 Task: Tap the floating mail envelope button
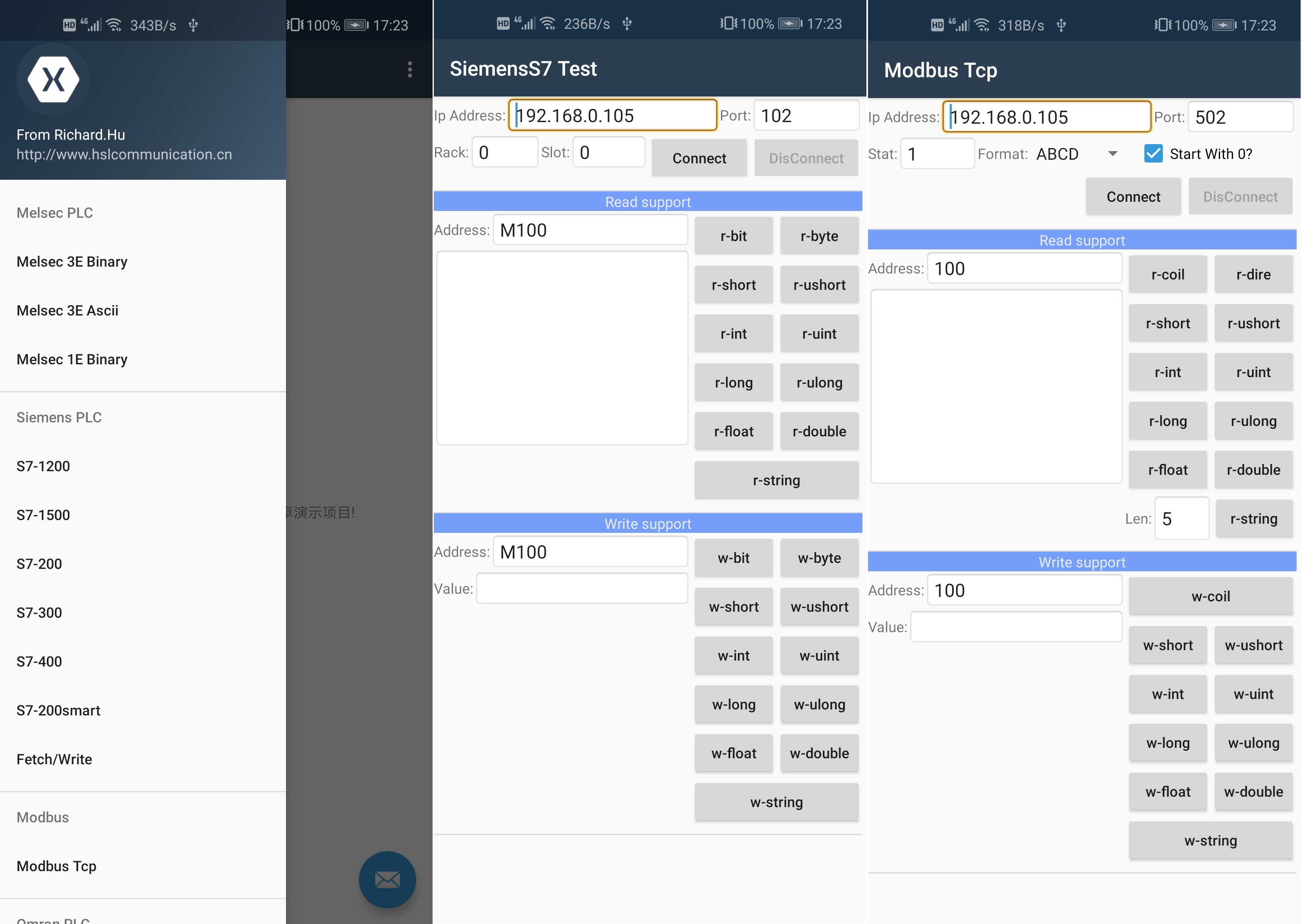387,879
